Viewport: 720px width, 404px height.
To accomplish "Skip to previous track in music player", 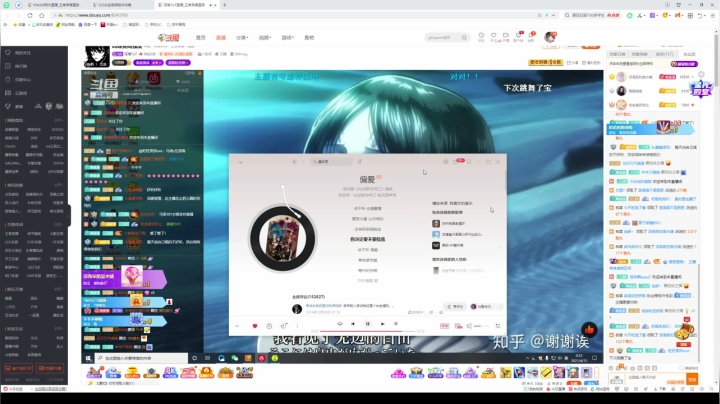I will click(353, 324).
